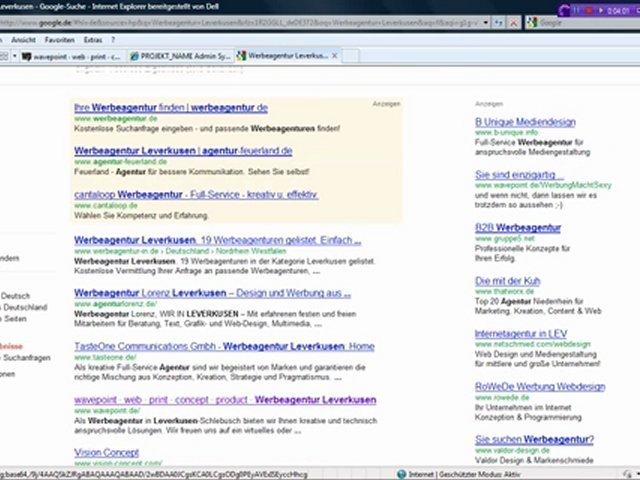The width and height of the screenshot is (640, 480).
Task: Open visited wavepoint web print concept result
Action: 225,400
